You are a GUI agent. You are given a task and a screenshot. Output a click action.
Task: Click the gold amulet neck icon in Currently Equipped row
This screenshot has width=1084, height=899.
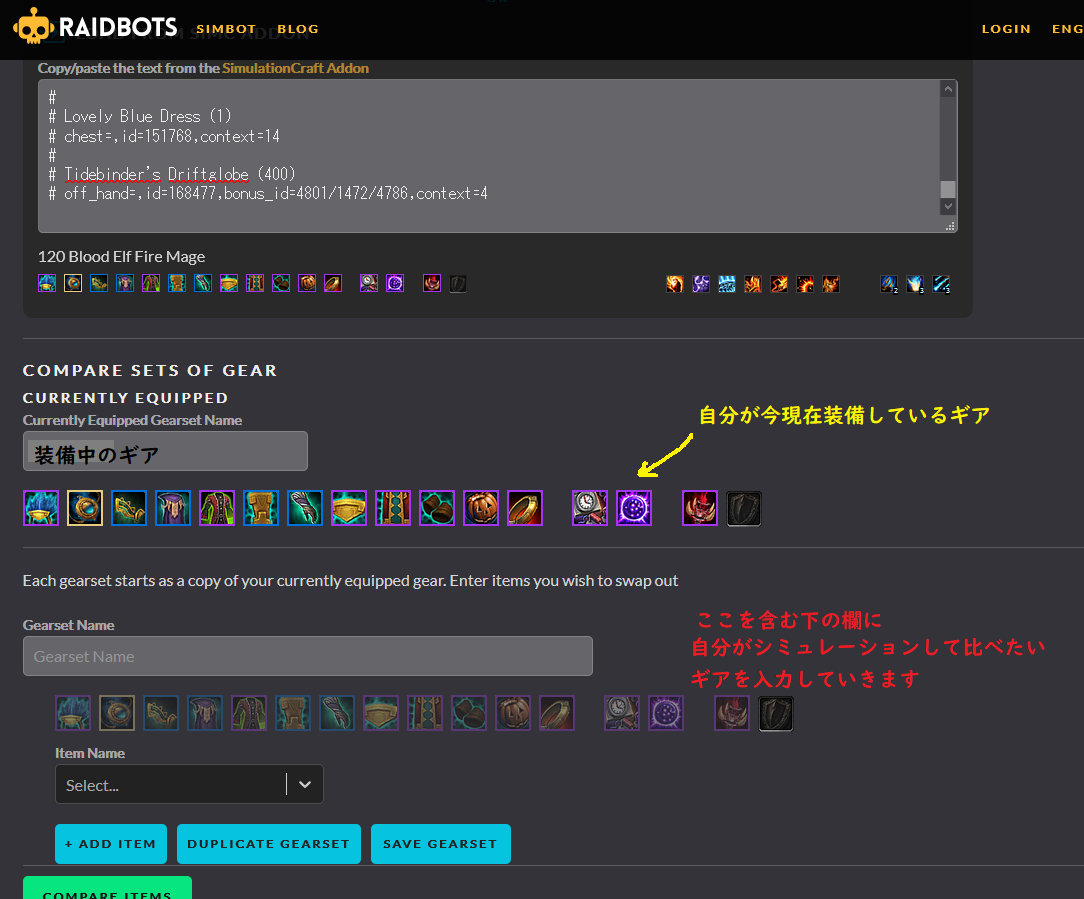85,508
